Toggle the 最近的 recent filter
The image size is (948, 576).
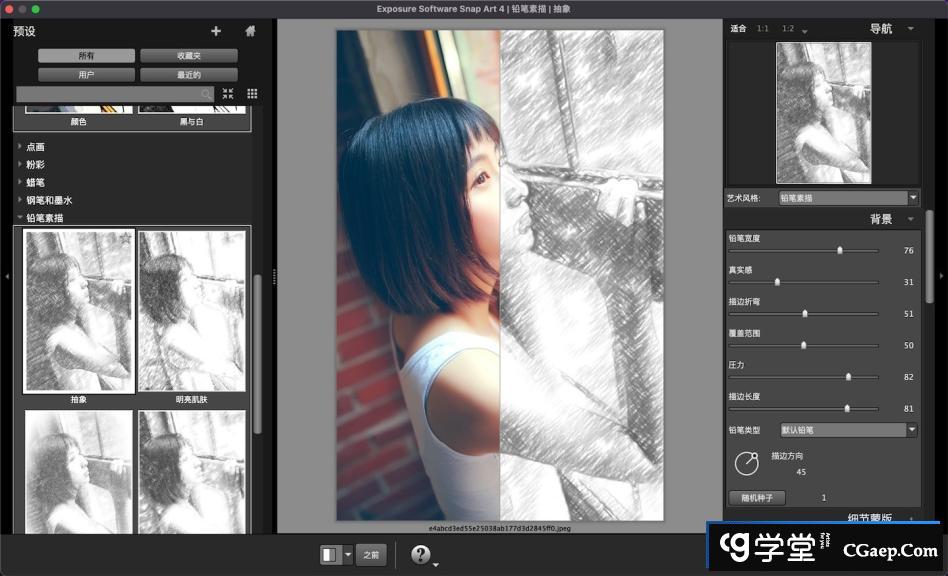188,75
